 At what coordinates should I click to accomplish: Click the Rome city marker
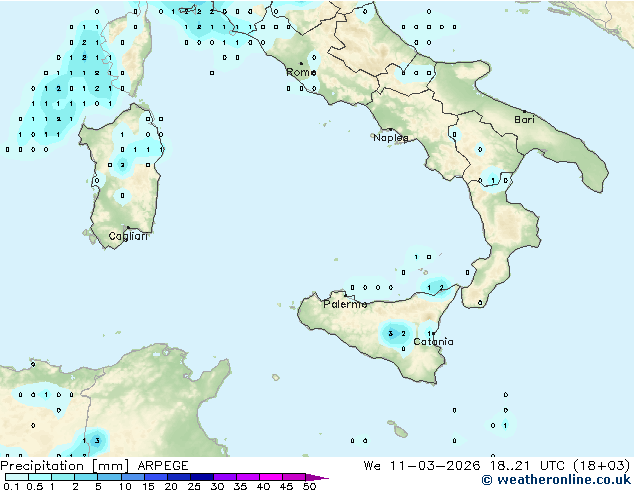click(300, 64)
